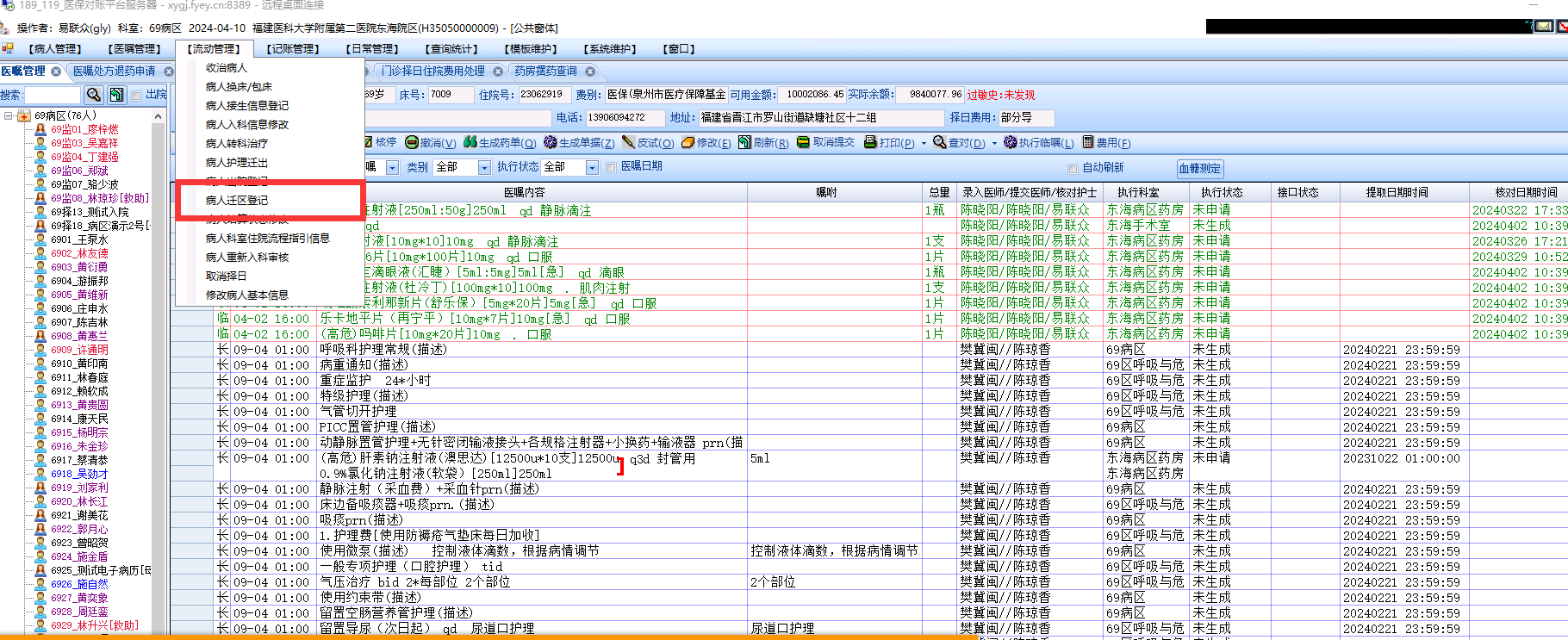The width and height of the screenshot is (1568, 640).
Task: Click the application icon left of 病人管理 menu
Action: click(x=8, y=48)
